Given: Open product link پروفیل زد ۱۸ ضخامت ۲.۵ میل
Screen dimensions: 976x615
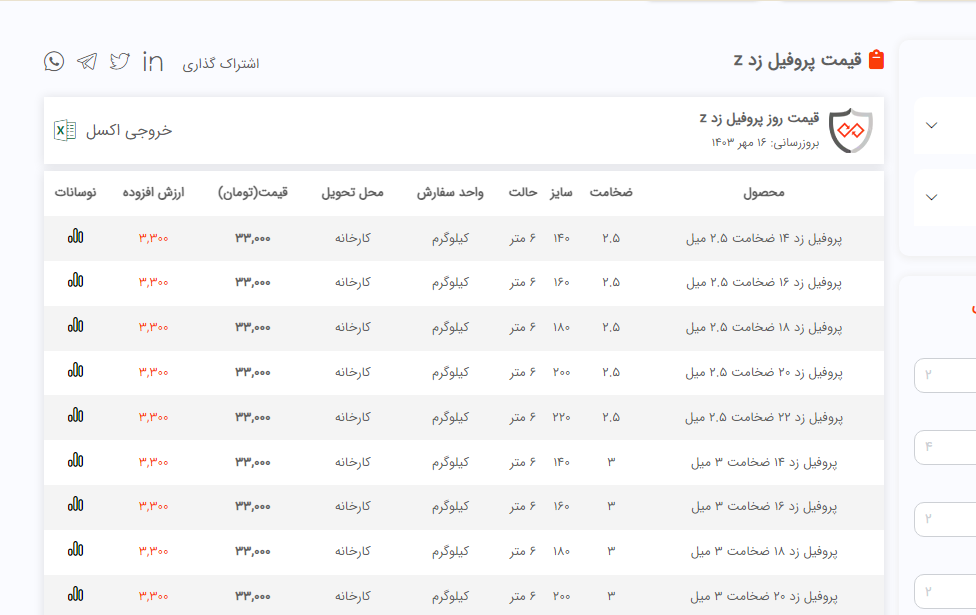Looking at the screenshot, I should click(764, 327).
